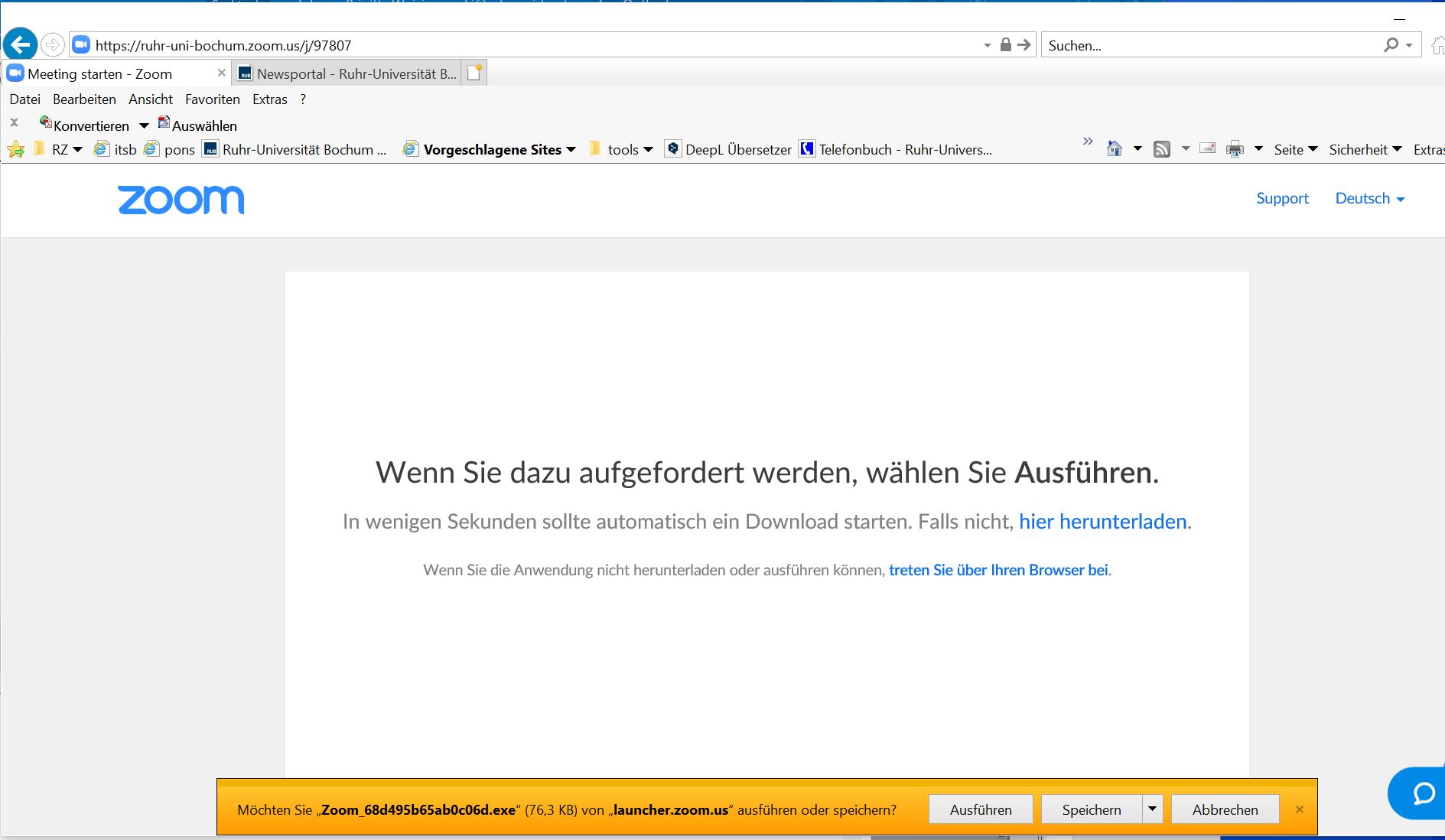
Task: Open the Deutsch language dropdown
Action: pos(1370,198)
